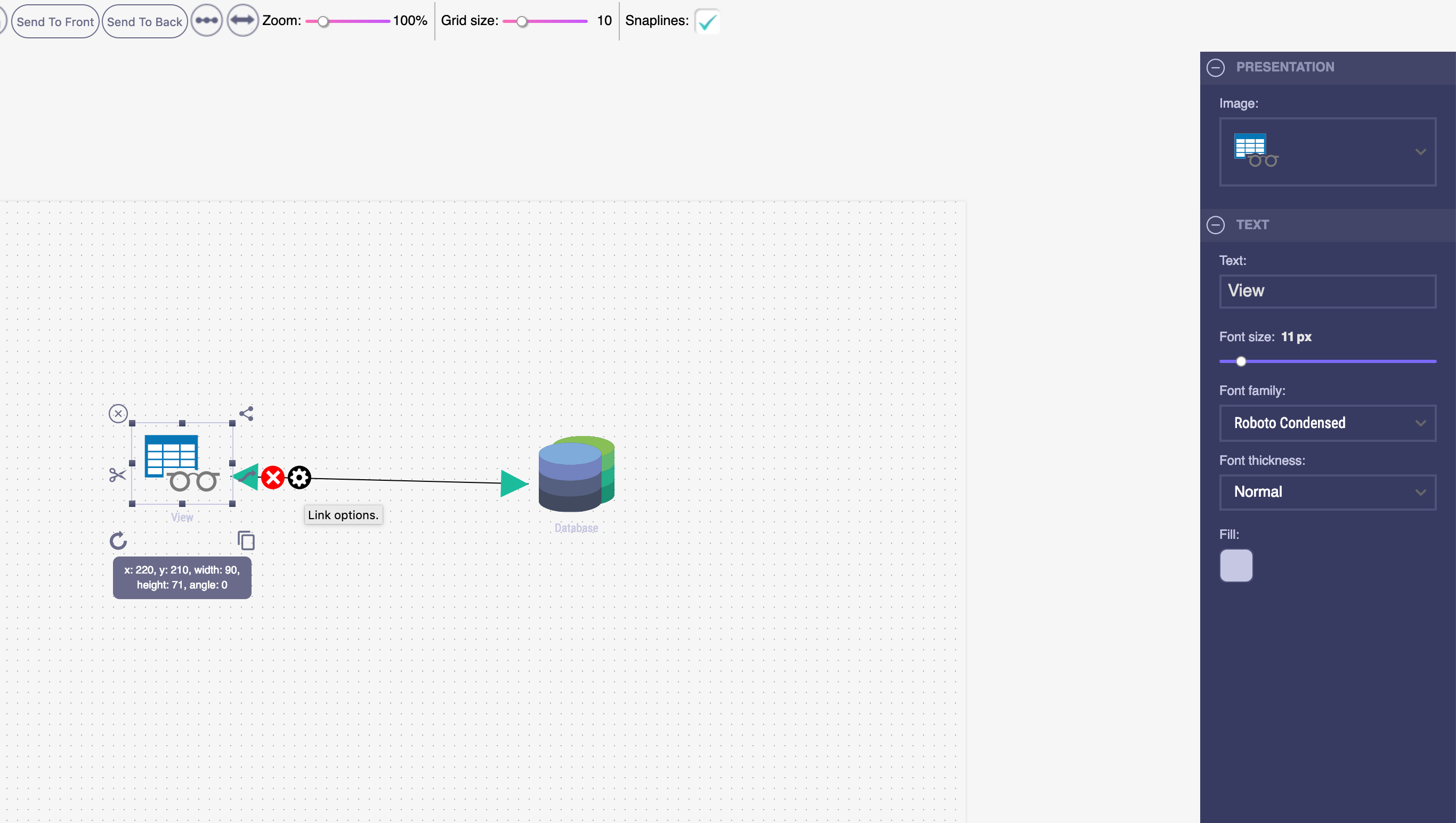Viewport: 1456px width, 823px height.
Task: Duplicate the View element with the copy icon
Action: [x=246, y=540]
